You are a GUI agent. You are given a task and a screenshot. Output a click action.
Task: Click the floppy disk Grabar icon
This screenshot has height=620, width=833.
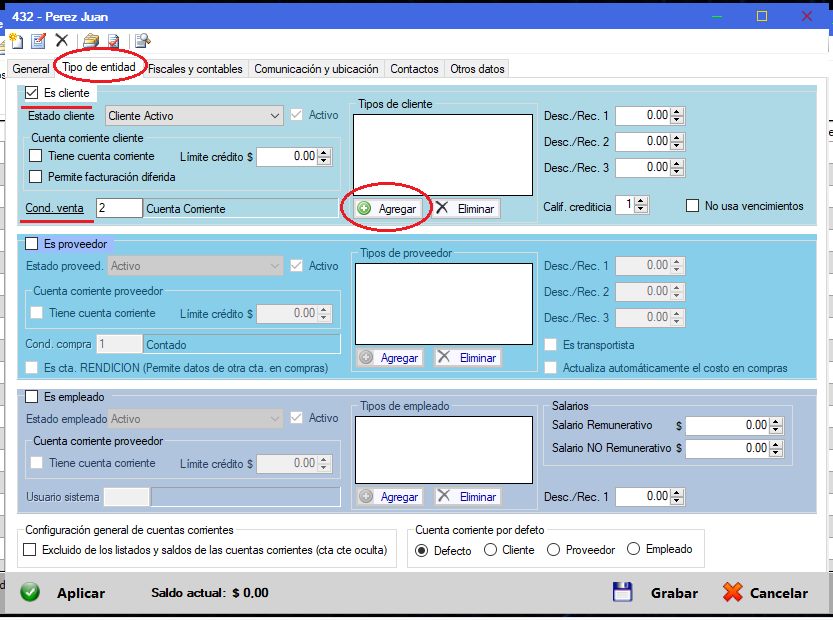[622, 592]
